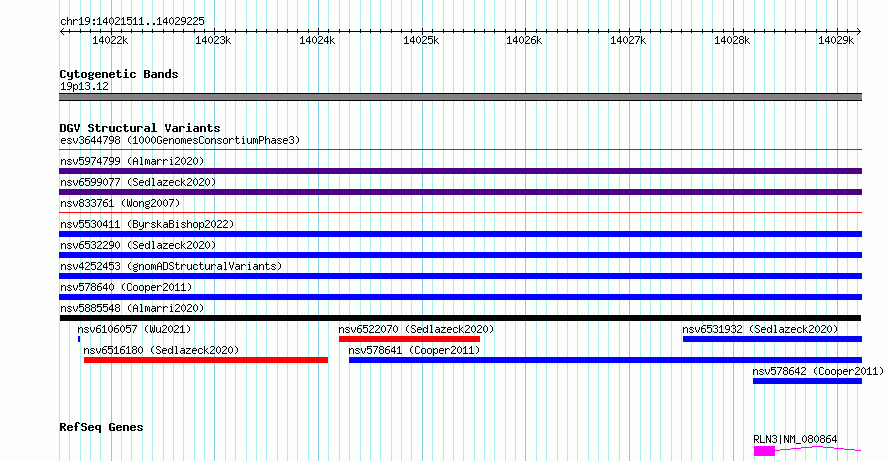Click the 19p13.12 cytogenetic band bar
The height and width of the screenshot is (461, 890).
(460, 97)
